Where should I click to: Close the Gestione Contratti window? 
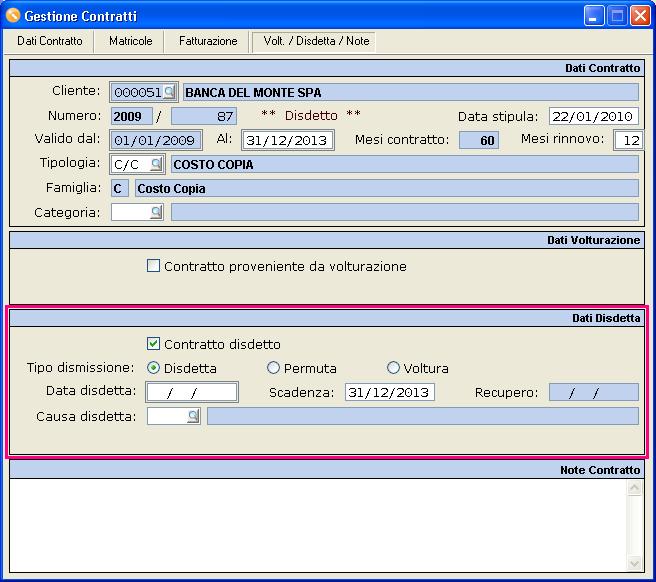[640, 16]
